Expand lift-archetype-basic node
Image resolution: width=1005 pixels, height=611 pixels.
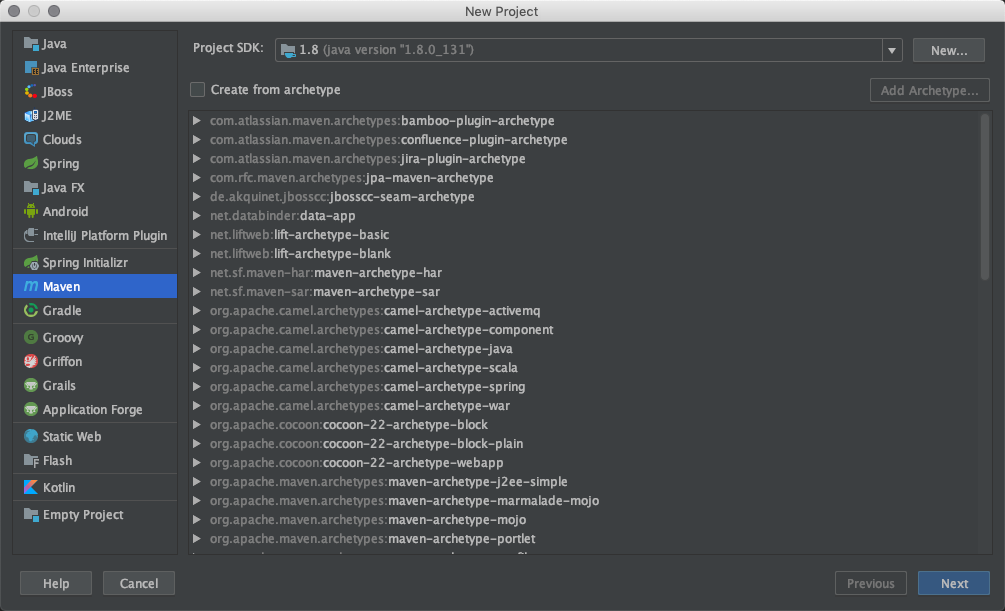197,235
